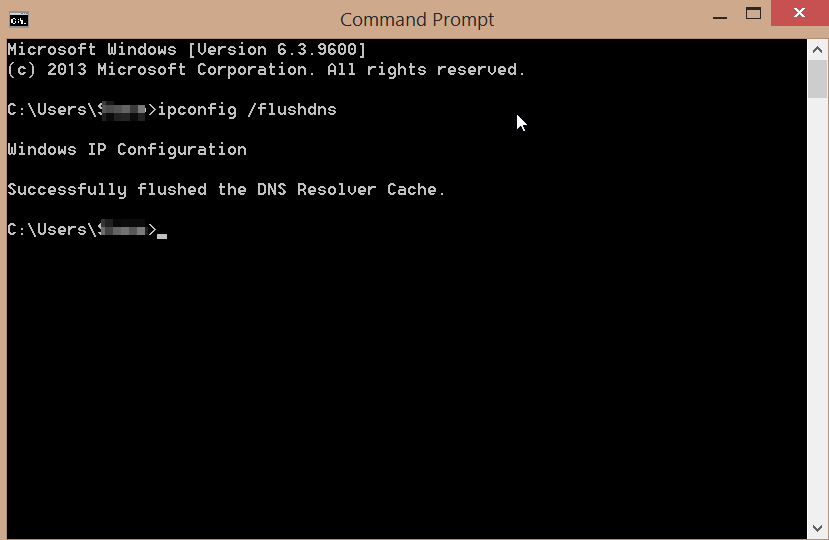The height and width of the screenshot is (540, 829).
Task: Maximize the Command Prompt window
Action: click(x=753, y=14)
